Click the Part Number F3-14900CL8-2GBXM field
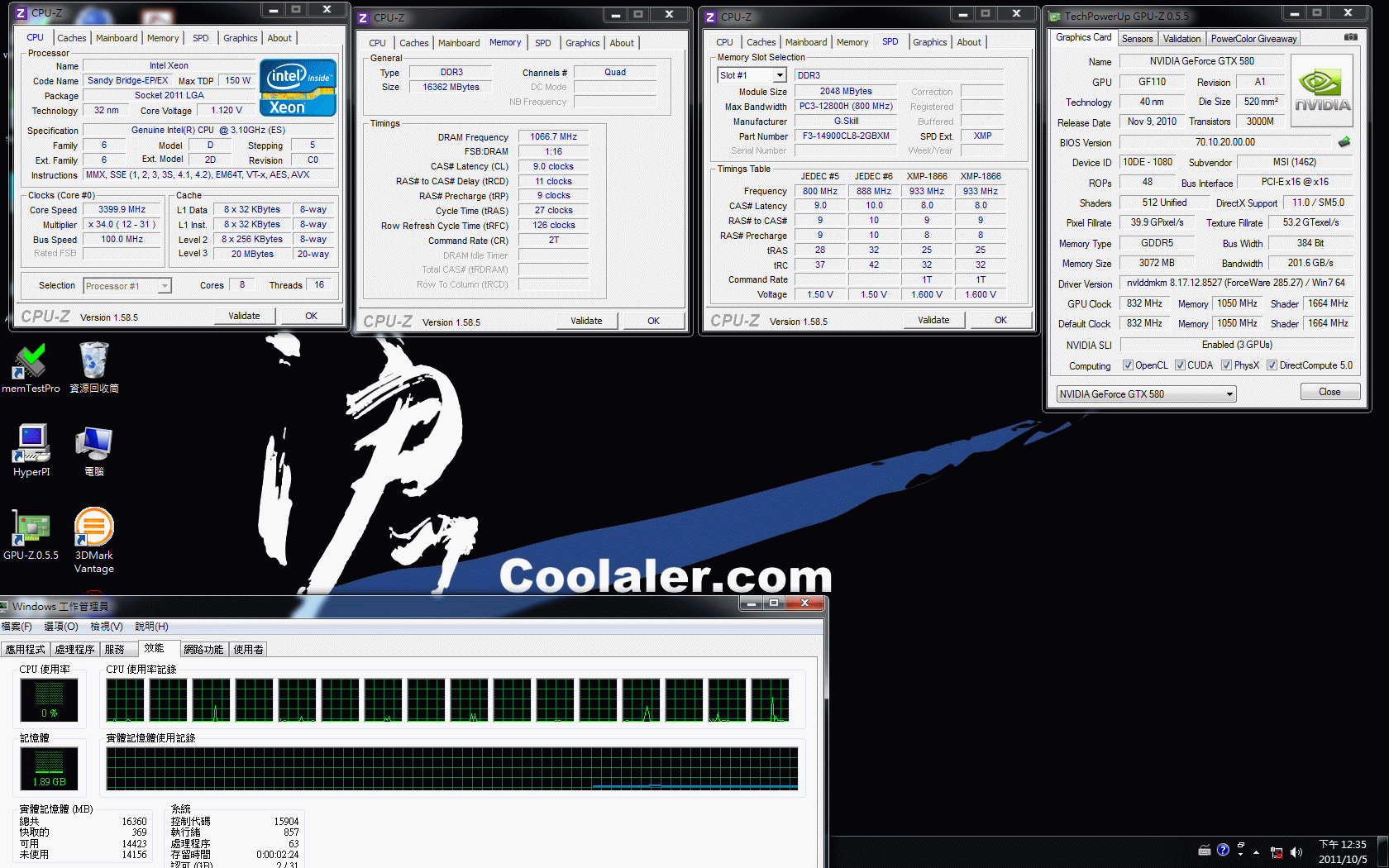Viewport: 1389px width, 868px height. (846, 136)
